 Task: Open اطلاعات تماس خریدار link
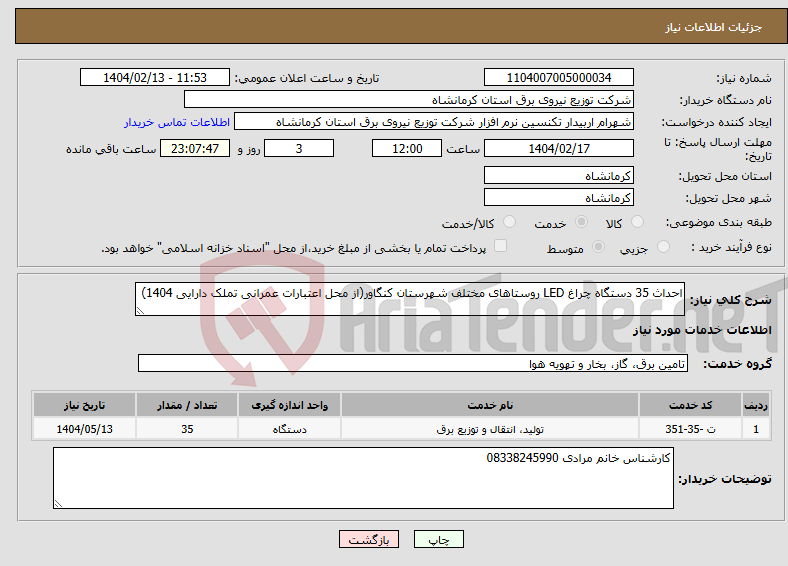pos(177,122)
